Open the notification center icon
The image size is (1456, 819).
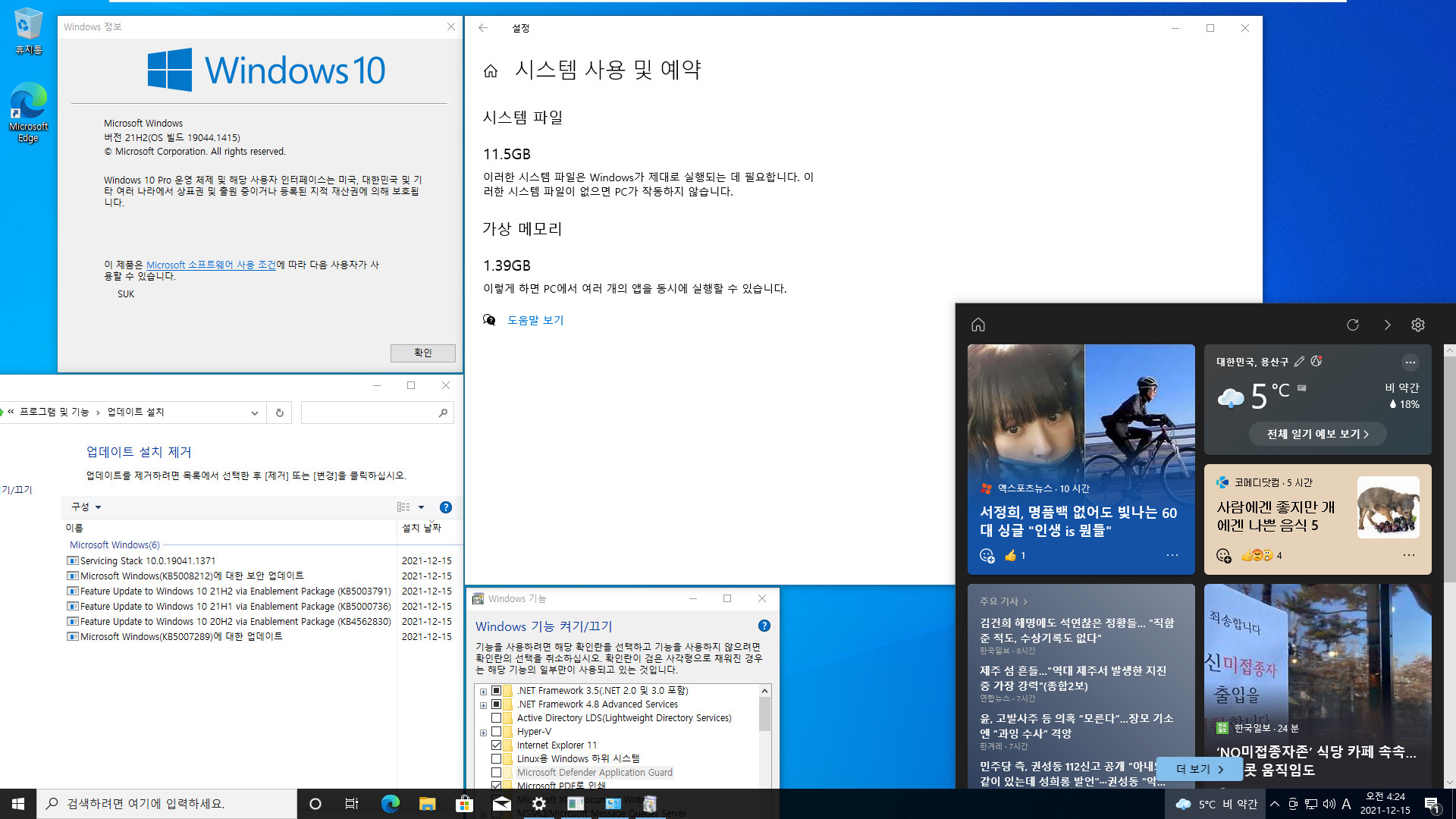pos(1432,804)
